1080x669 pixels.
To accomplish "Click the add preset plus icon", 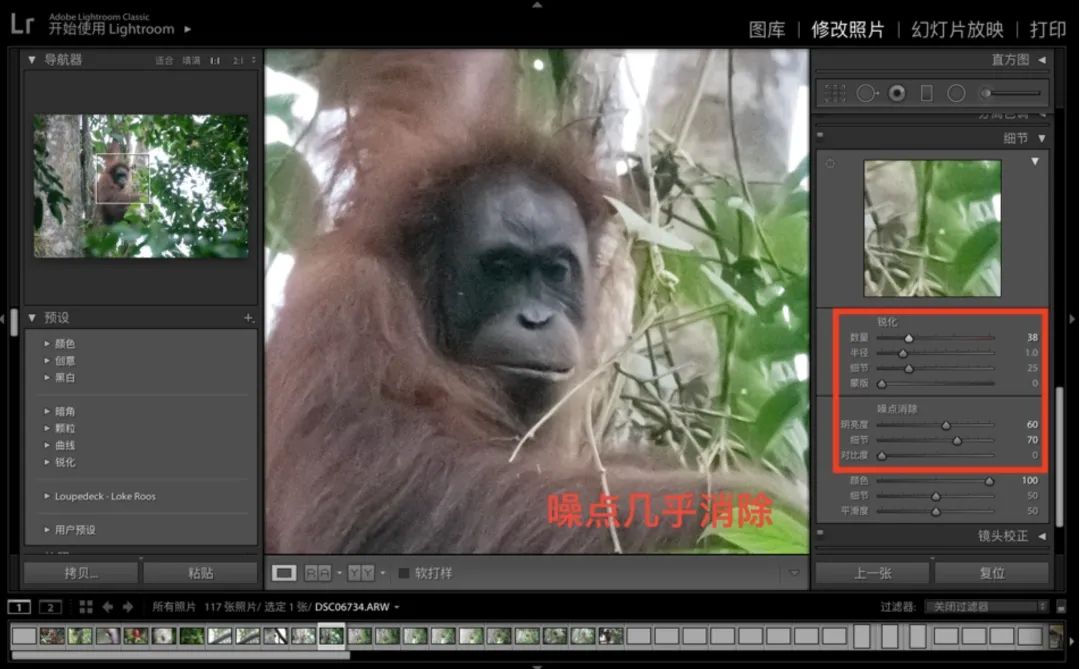I will coord(248,318).
